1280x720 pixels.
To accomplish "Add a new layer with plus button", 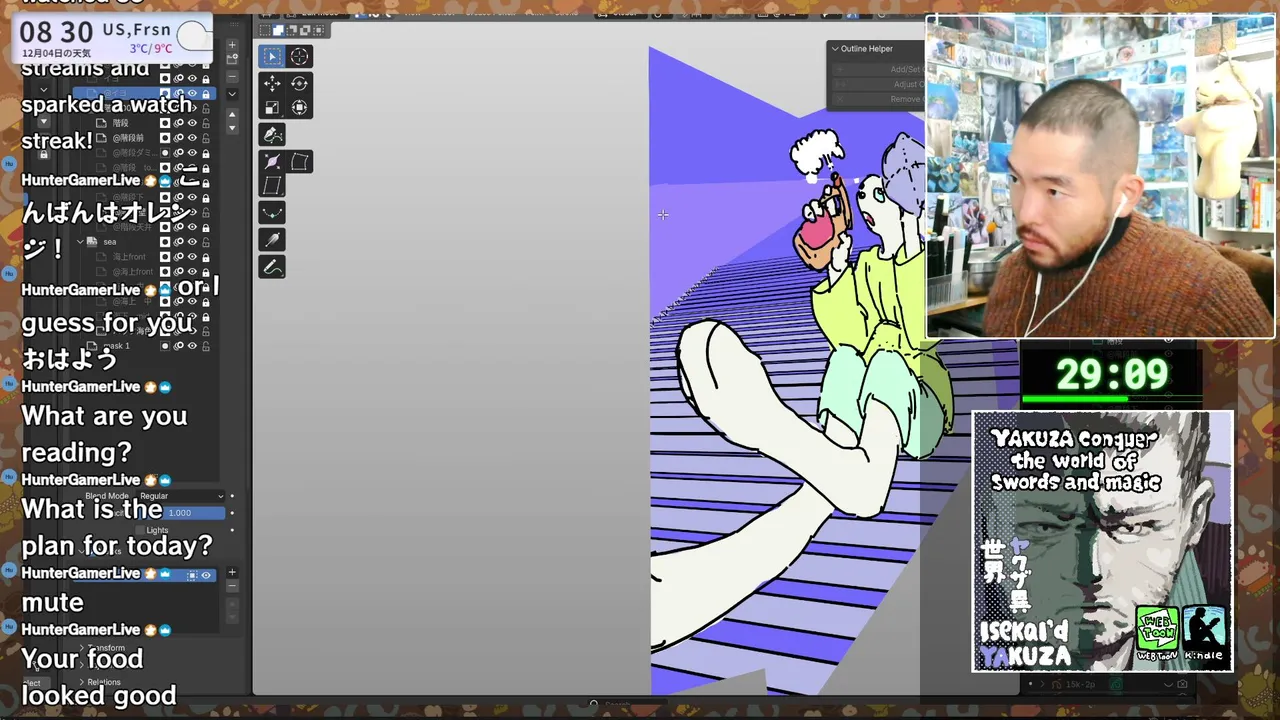I will click(x=232, y=45).
